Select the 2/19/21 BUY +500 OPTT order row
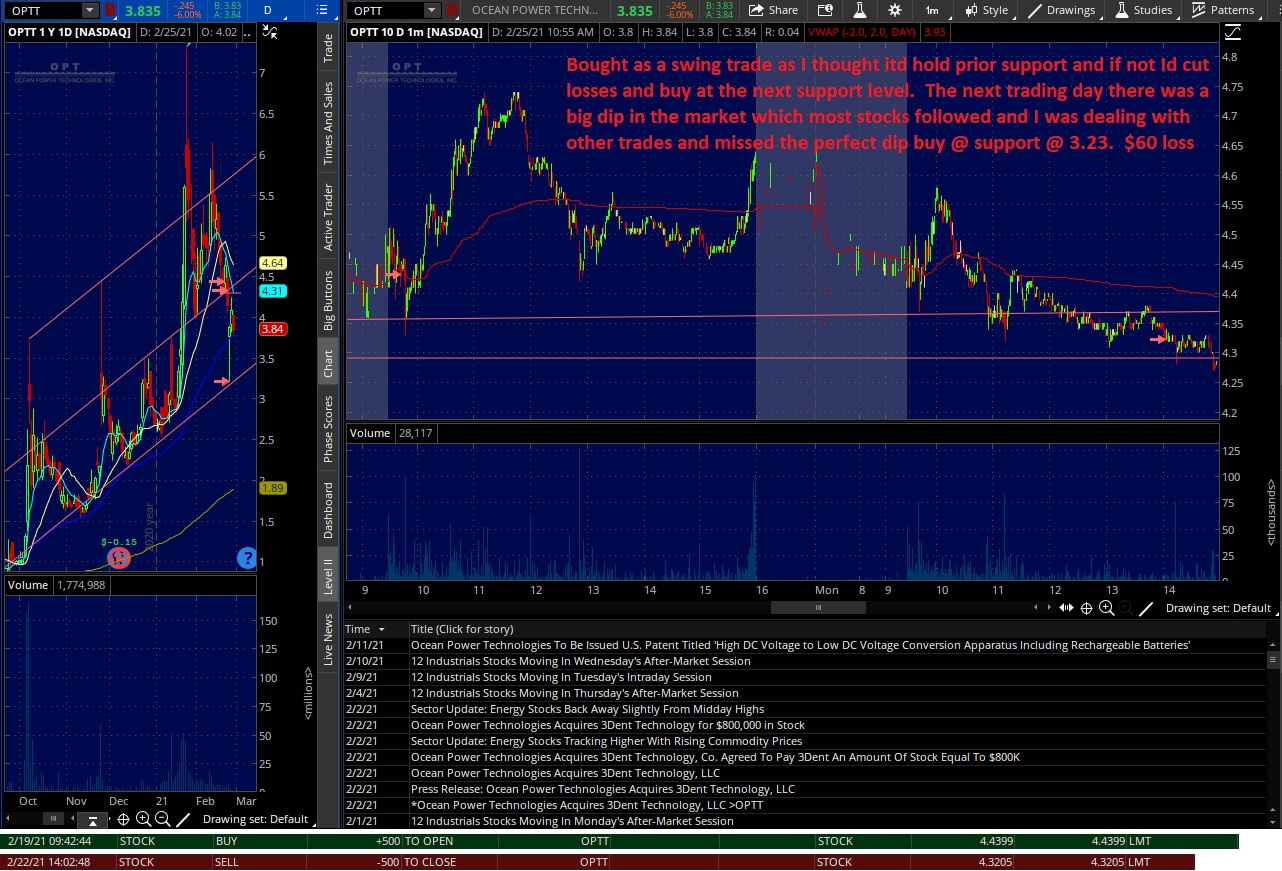 [620, 842]
